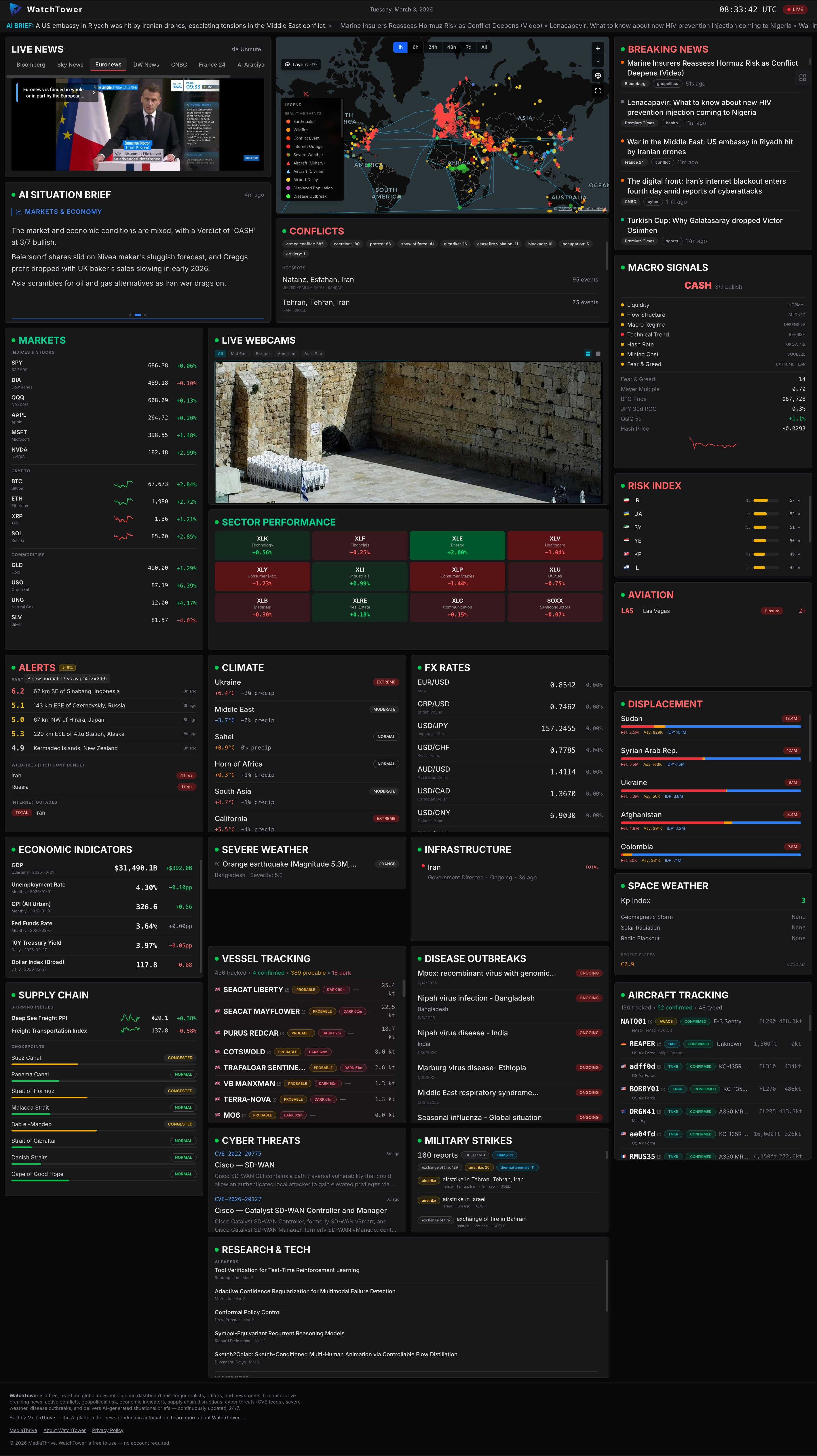The width and height of the screenshot is (817, 1456).
Task: Switch Live News to the Bloomberg tab
Action: pos(31,64)
